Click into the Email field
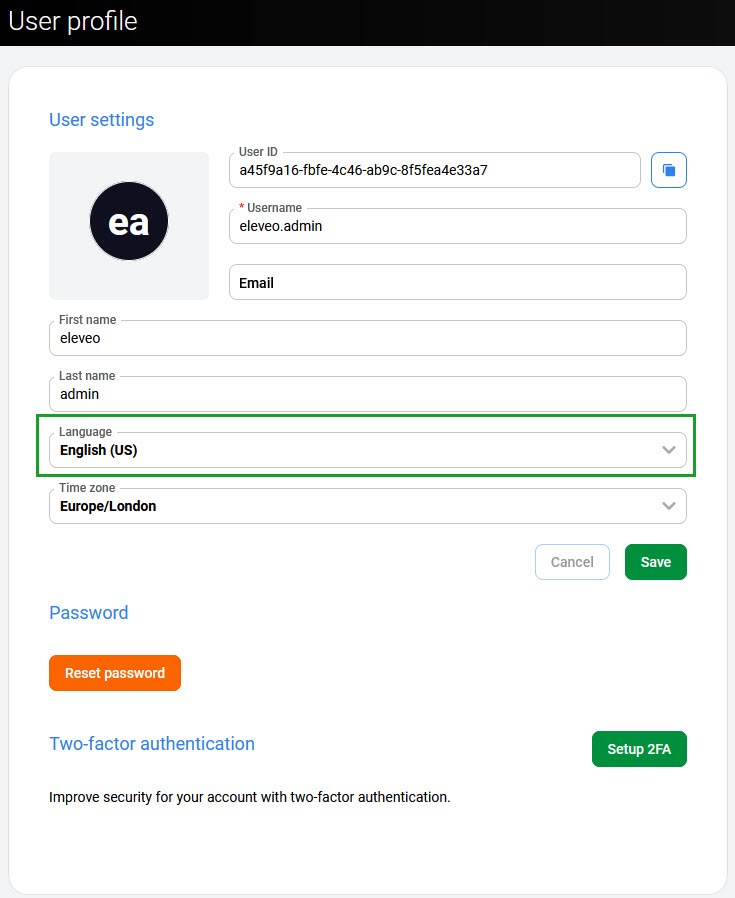The width and height of the screenshot is (735, 898). tap(457, 283)
